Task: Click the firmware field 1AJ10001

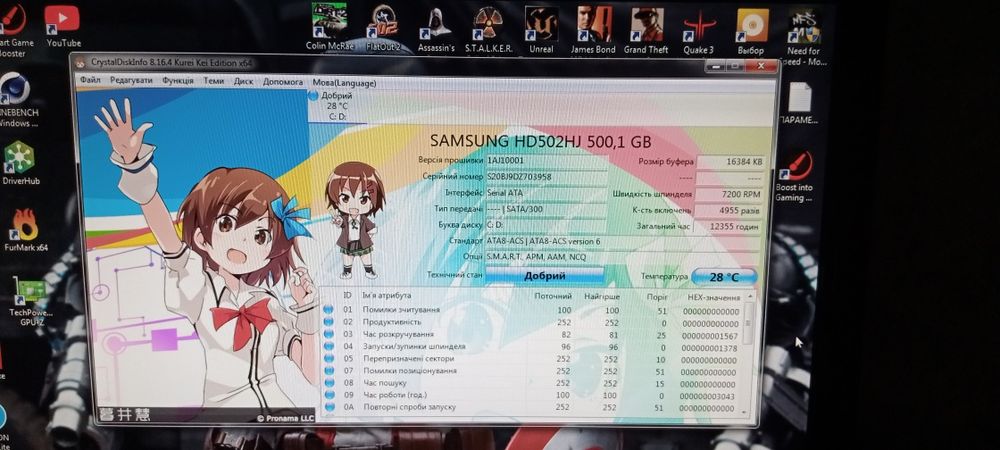Action: (546, 161)
